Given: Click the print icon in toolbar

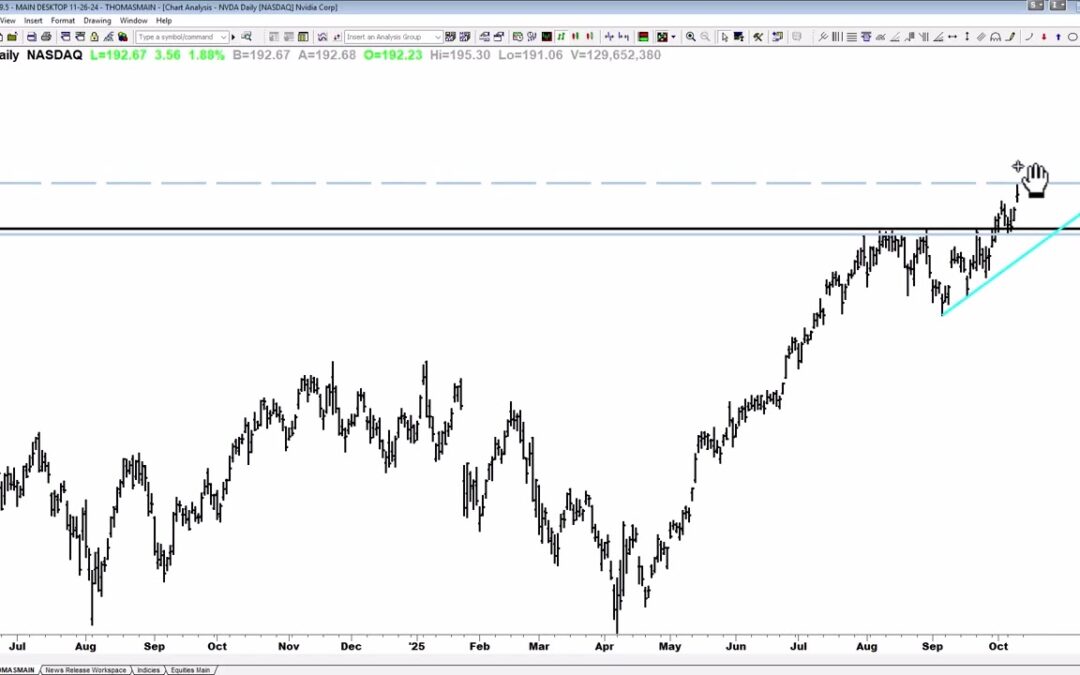Looking at the screenshot, I should (x=47, y=37).
